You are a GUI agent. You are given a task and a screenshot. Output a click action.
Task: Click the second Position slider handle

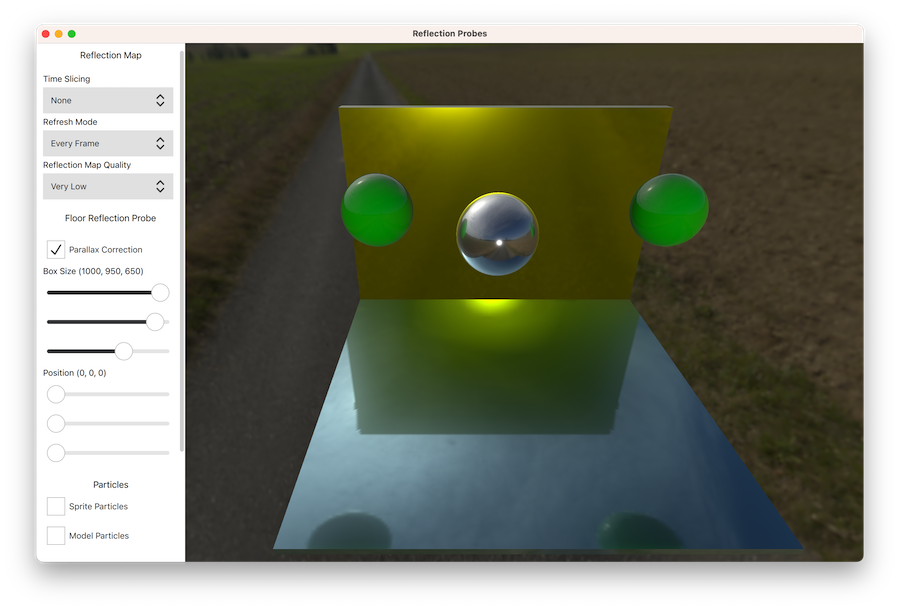point(56,423)
